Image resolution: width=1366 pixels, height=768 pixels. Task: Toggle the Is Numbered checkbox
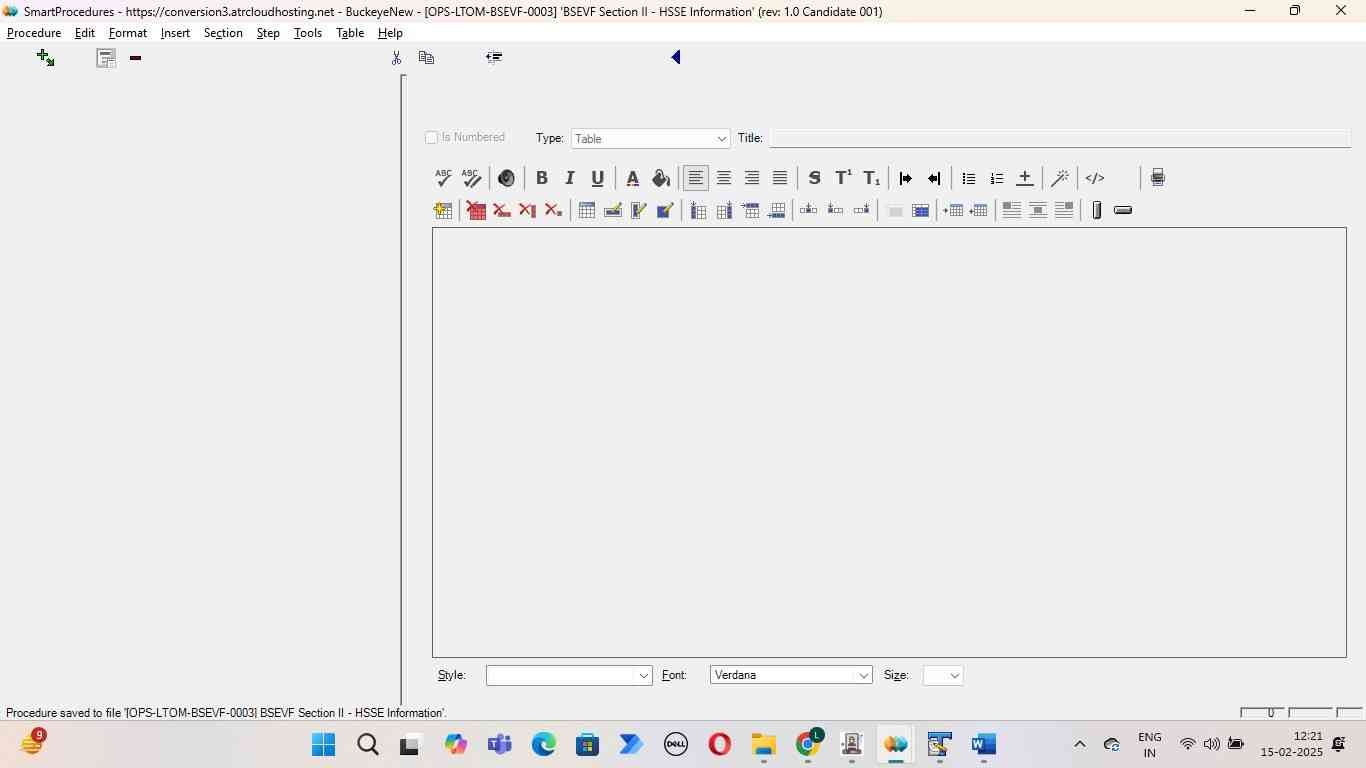(x=432, y=138)
